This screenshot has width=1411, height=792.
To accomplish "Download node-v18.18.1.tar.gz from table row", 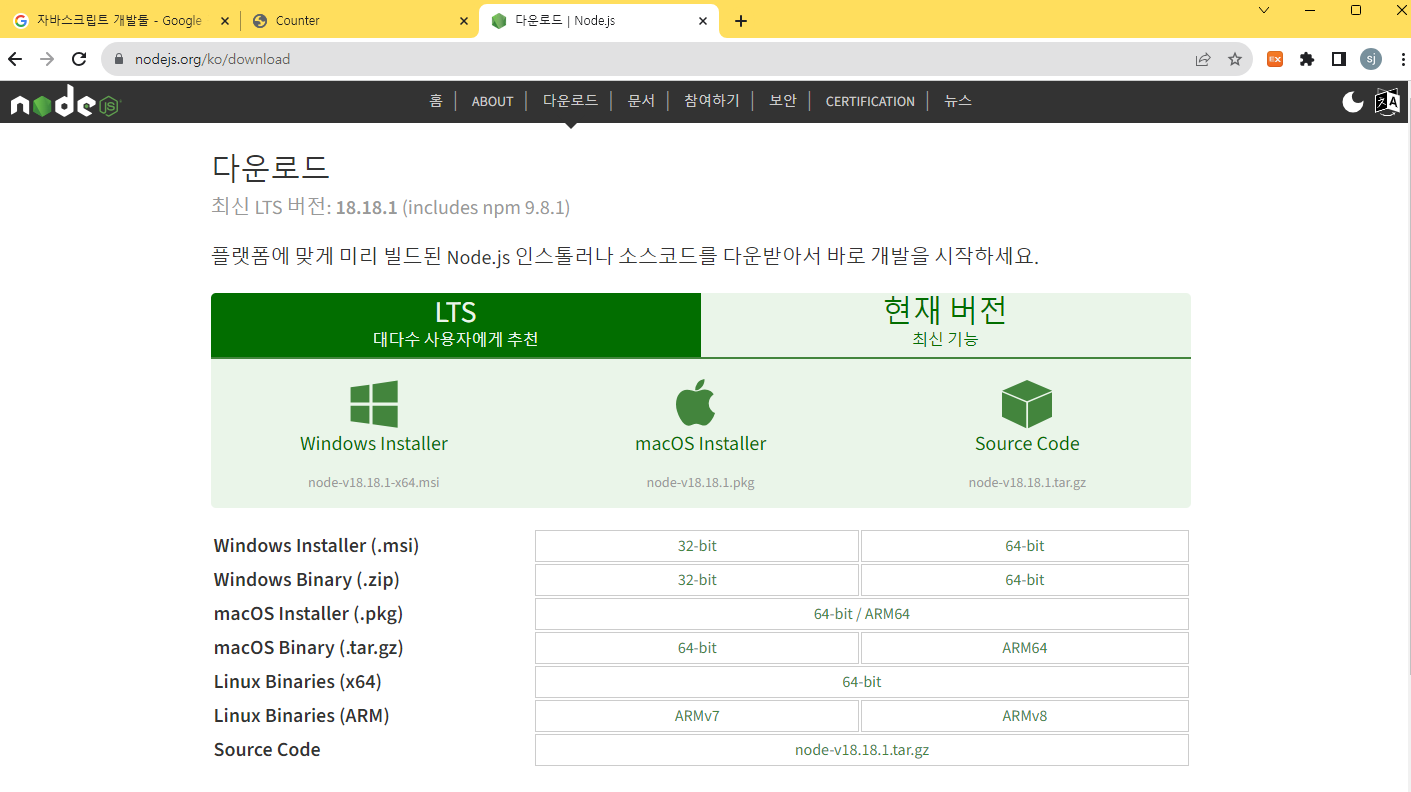I will point(862,750).
